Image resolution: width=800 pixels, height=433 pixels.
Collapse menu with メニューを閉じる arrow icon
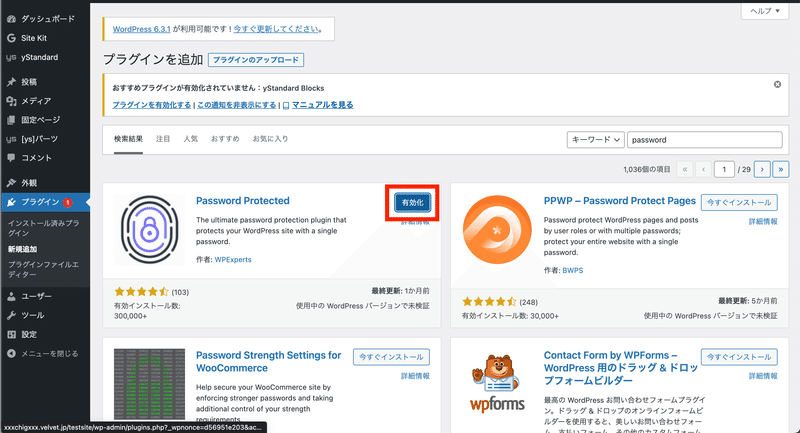click(11, 353)
